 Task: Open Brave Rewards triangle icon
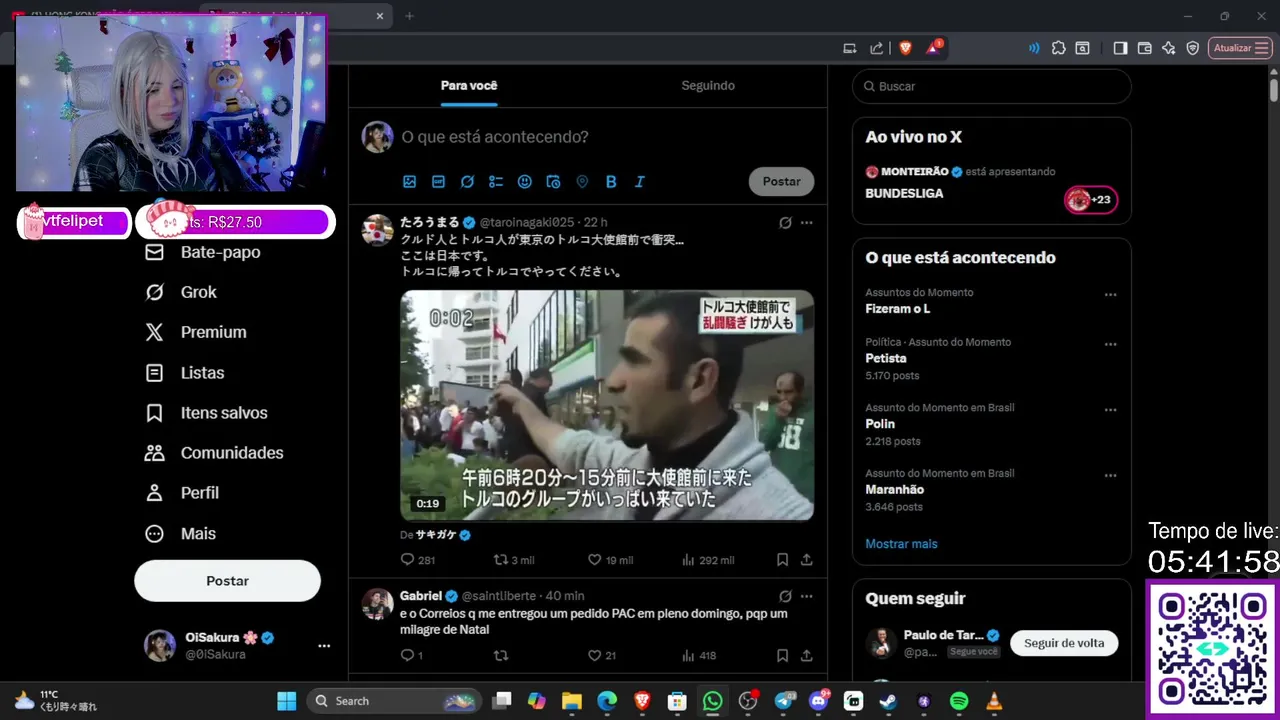point(934,47)
